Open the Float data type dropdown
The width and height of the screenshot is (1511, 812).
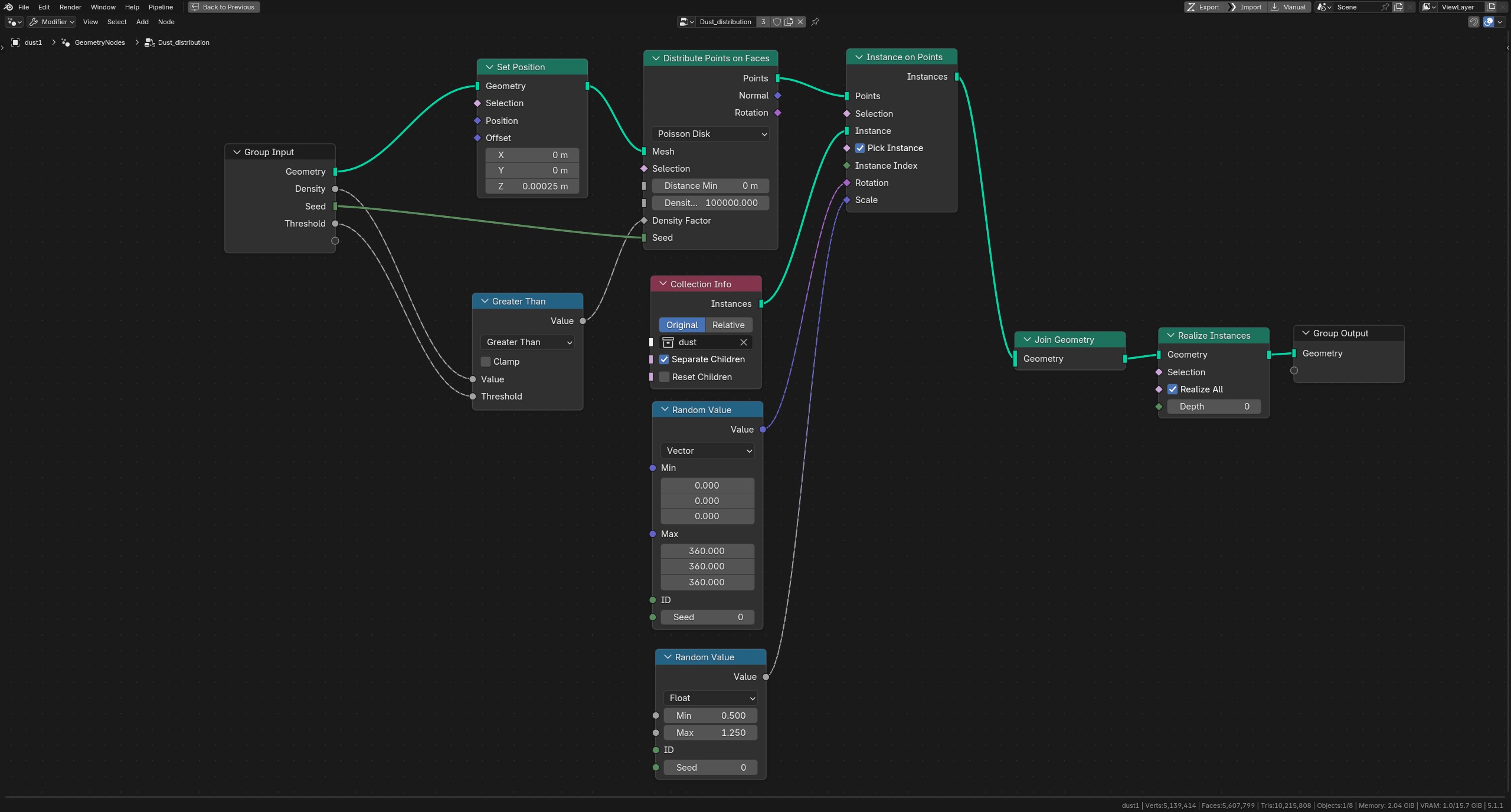pyautogui.click(x=711, y=698)
